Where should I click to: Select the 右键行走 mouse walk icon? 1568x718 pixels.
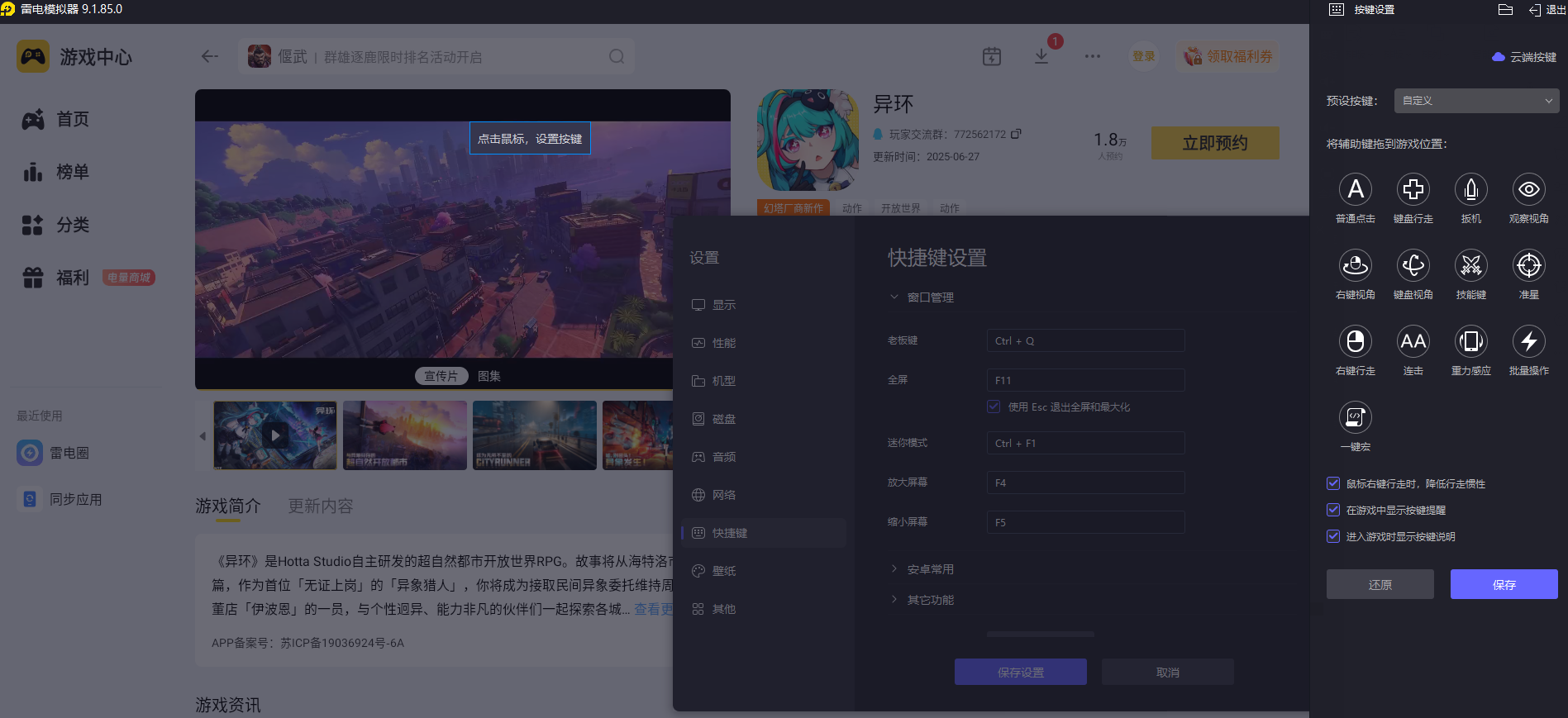pos(1356,341)
